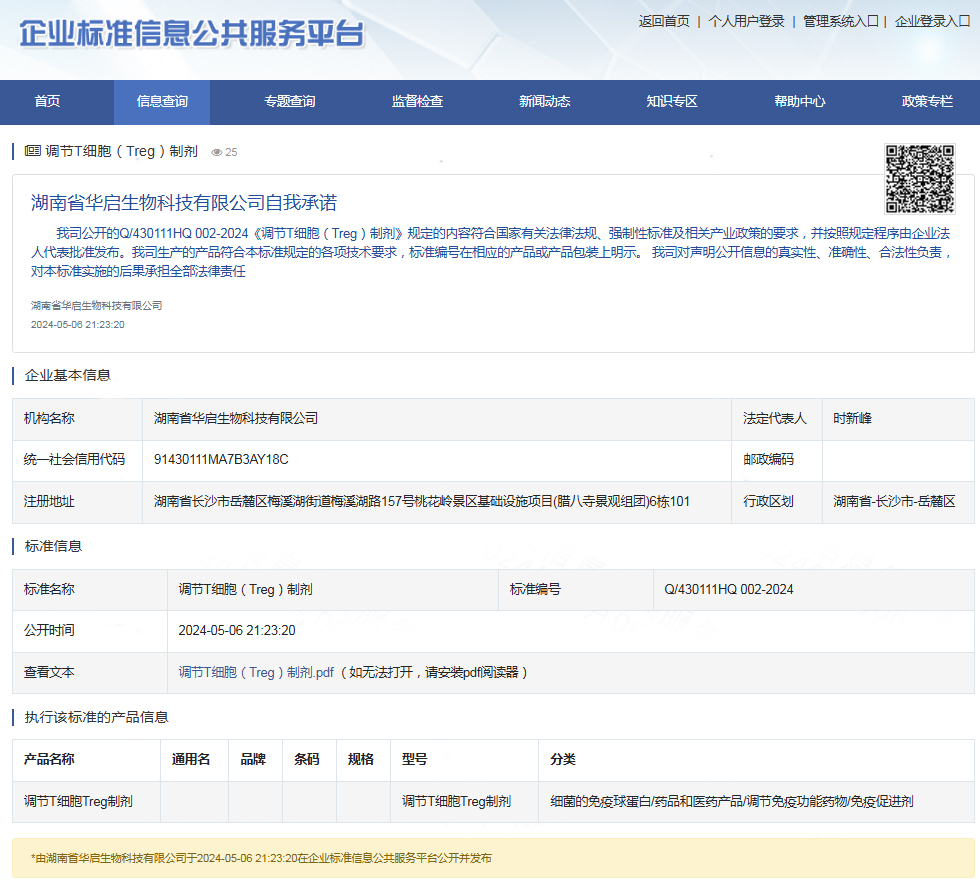Open the 调节T细胞（Treg）制剂.pdf file link
The width and height of the screenshot is (980, 886).
256,673
